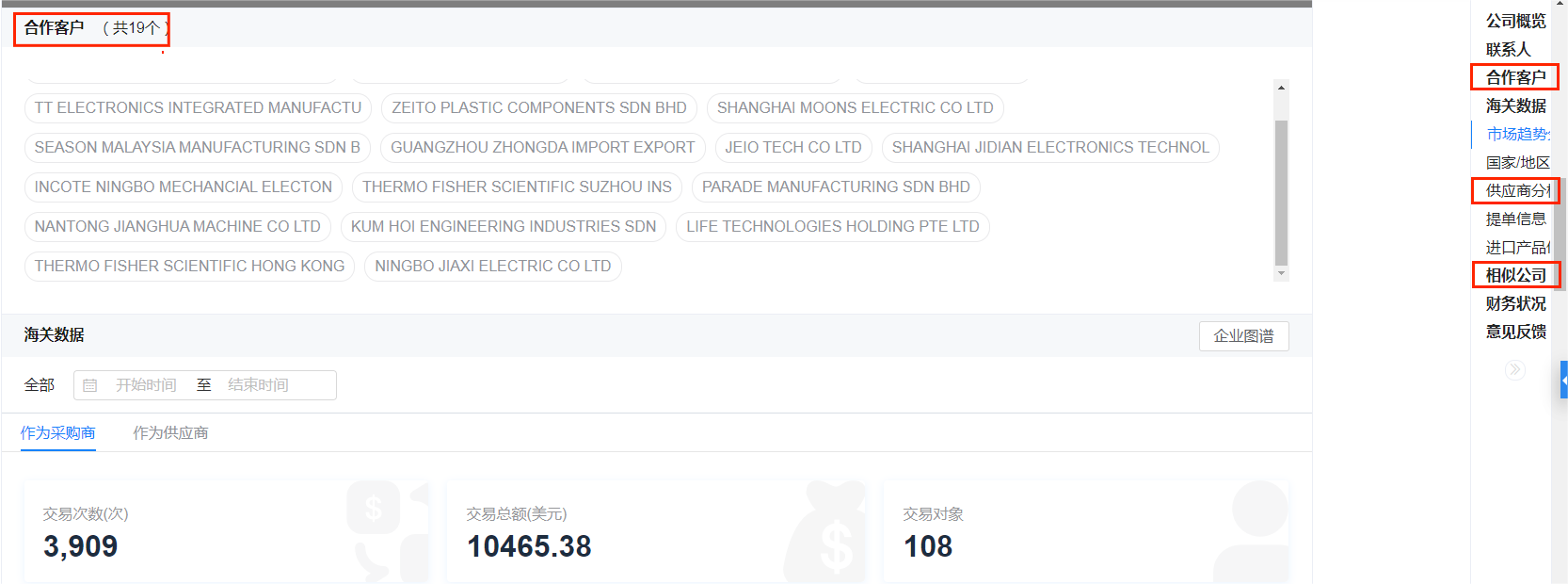Open 提单信息 sidebar sub-item
1568x584 pixels.
(1515, 219)
